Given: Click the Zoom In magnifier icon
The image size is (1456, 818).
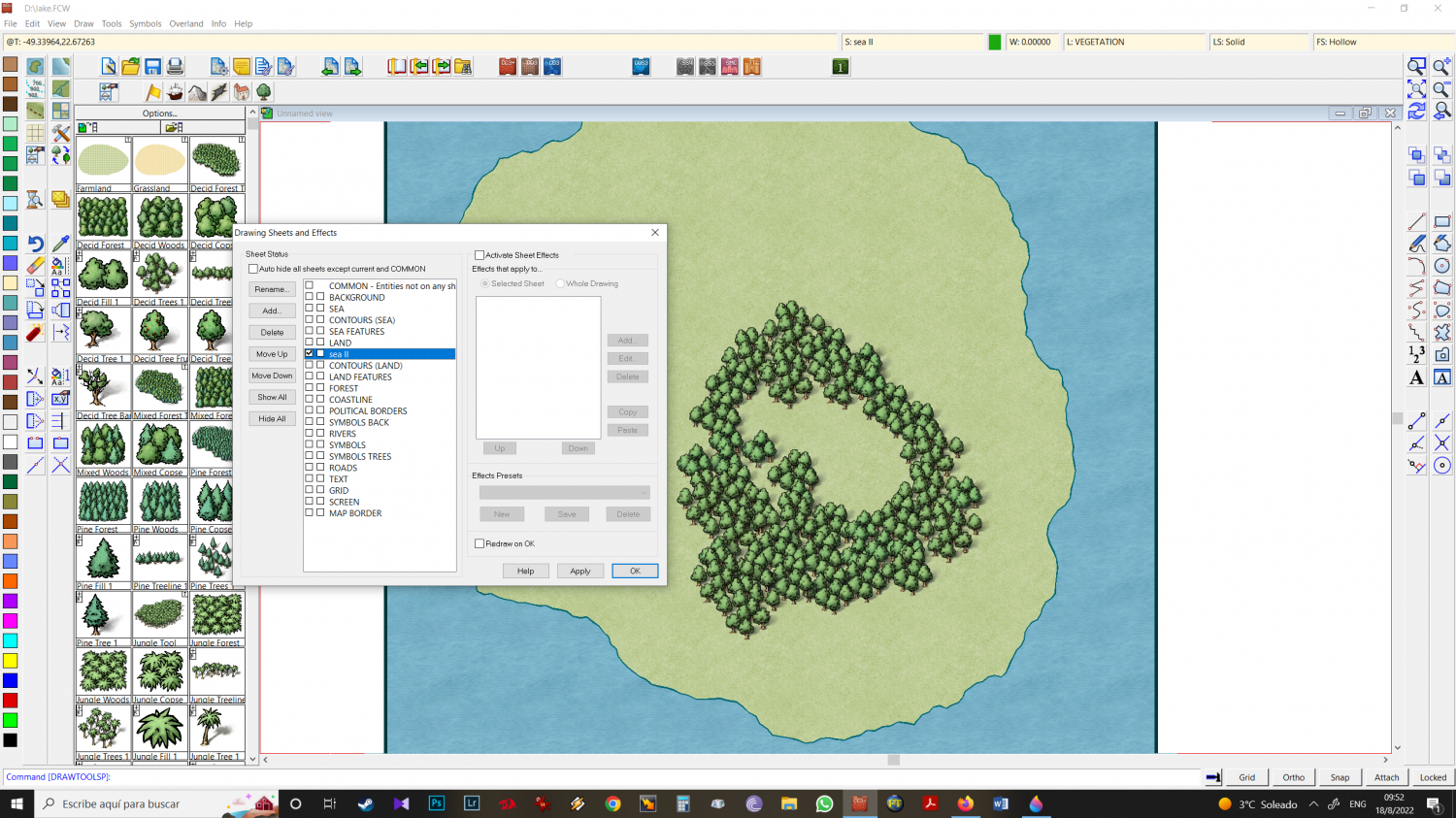Looking at the screenshot, I should [x=1441, y=67].
